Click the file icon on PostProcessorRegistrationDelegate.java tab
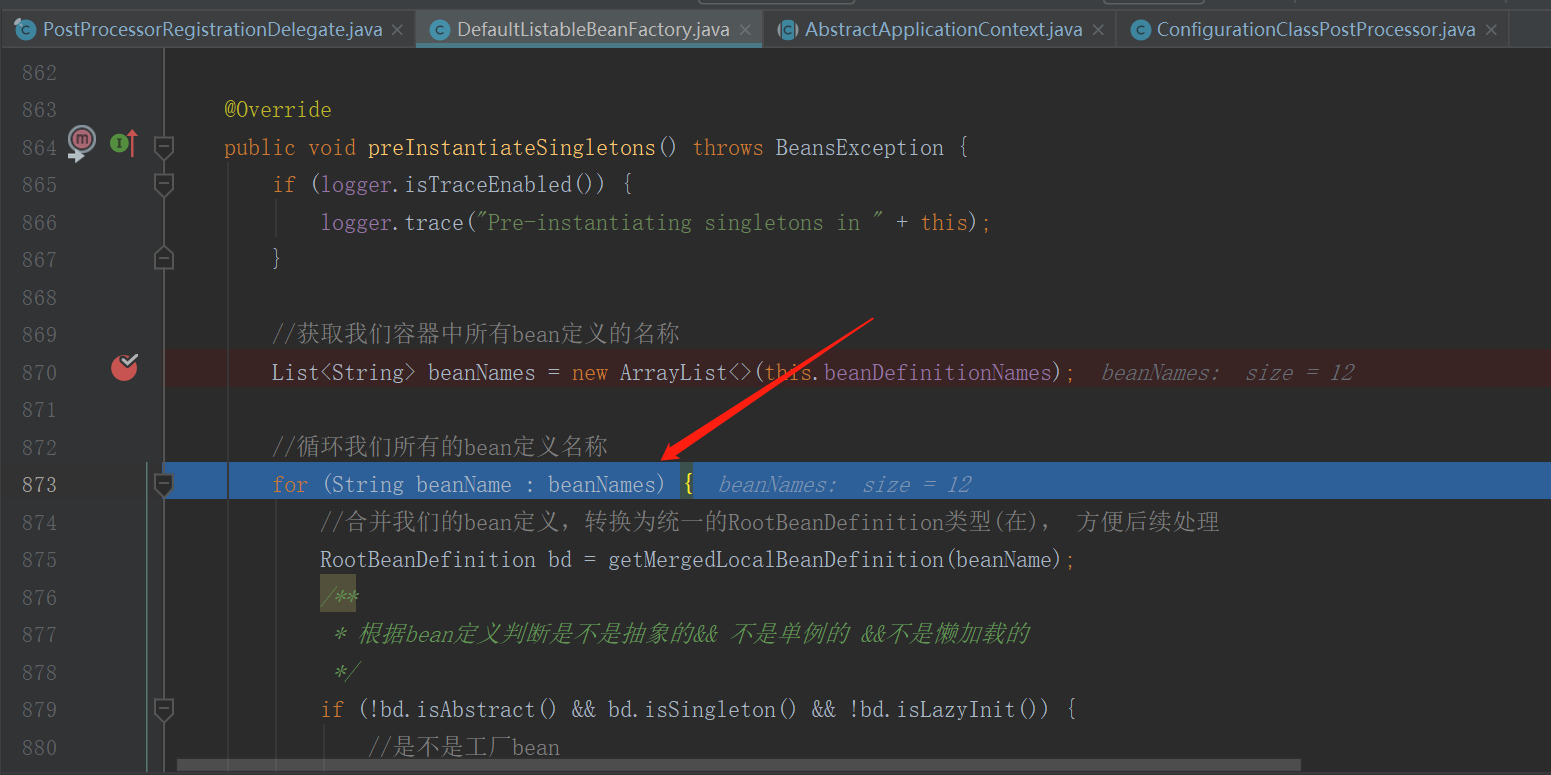1551x775 pixels. coord(25,29)
